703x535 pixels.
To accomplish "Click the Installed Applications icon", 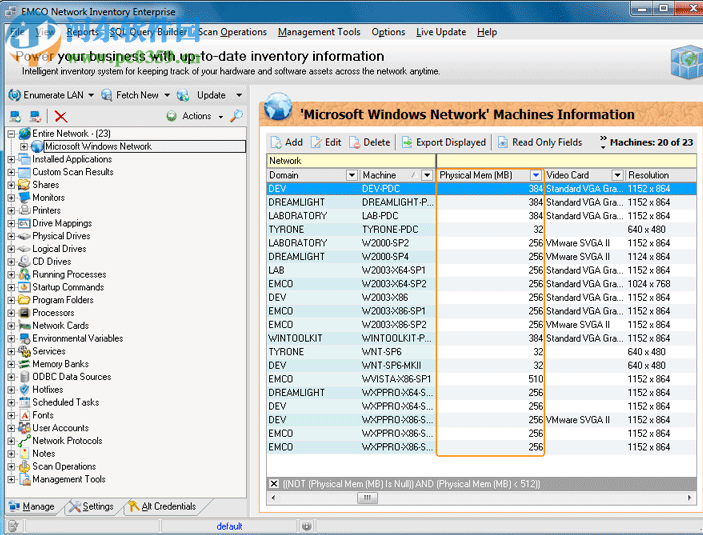I will pos(24,159).
